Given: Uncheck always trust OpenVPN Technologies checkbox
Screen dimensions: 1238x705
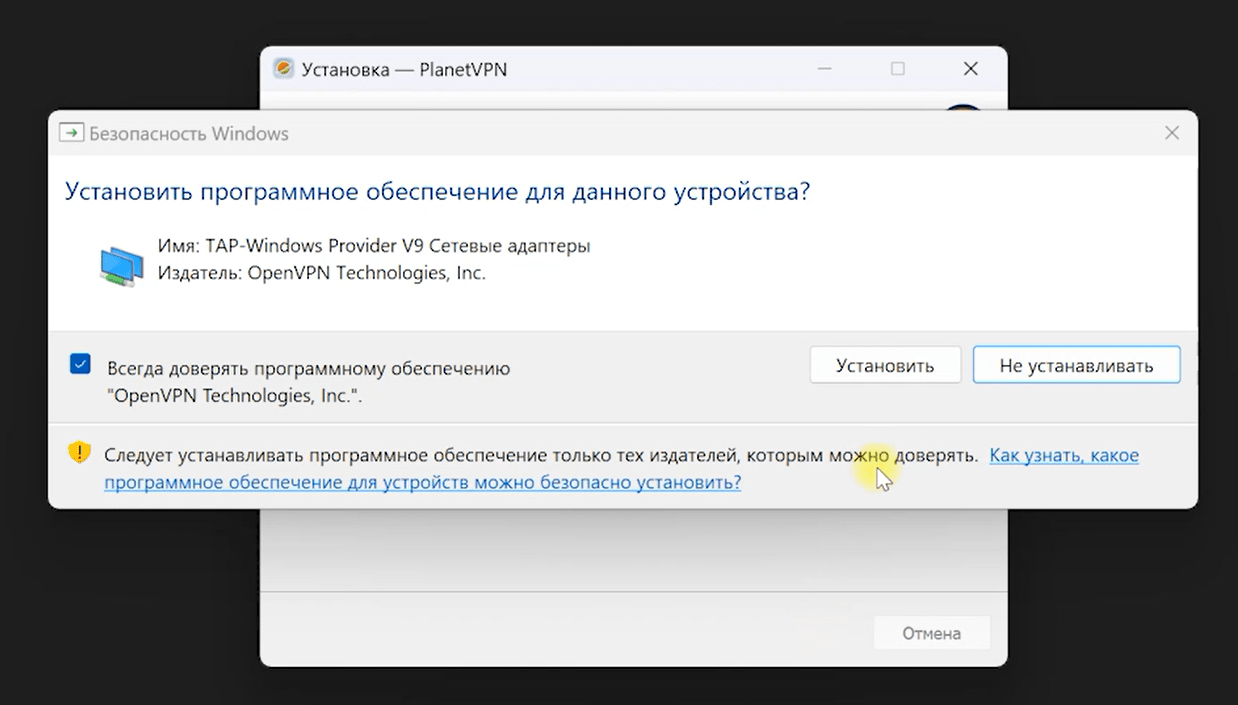Looking at the screenshot, I should 80,364.
